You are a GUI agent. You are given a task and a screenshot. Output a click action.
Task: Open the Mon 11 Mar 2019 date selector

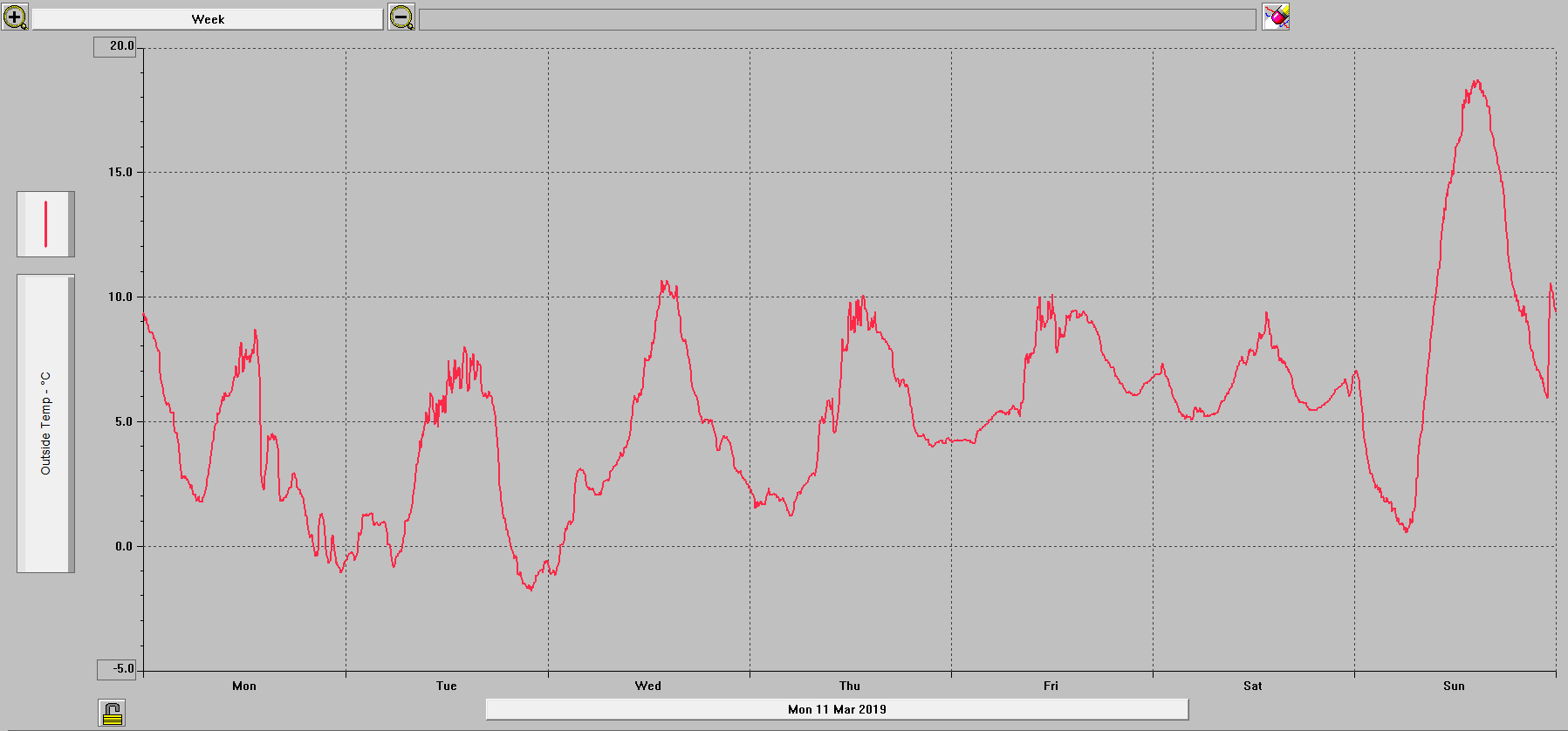(837, 709)
